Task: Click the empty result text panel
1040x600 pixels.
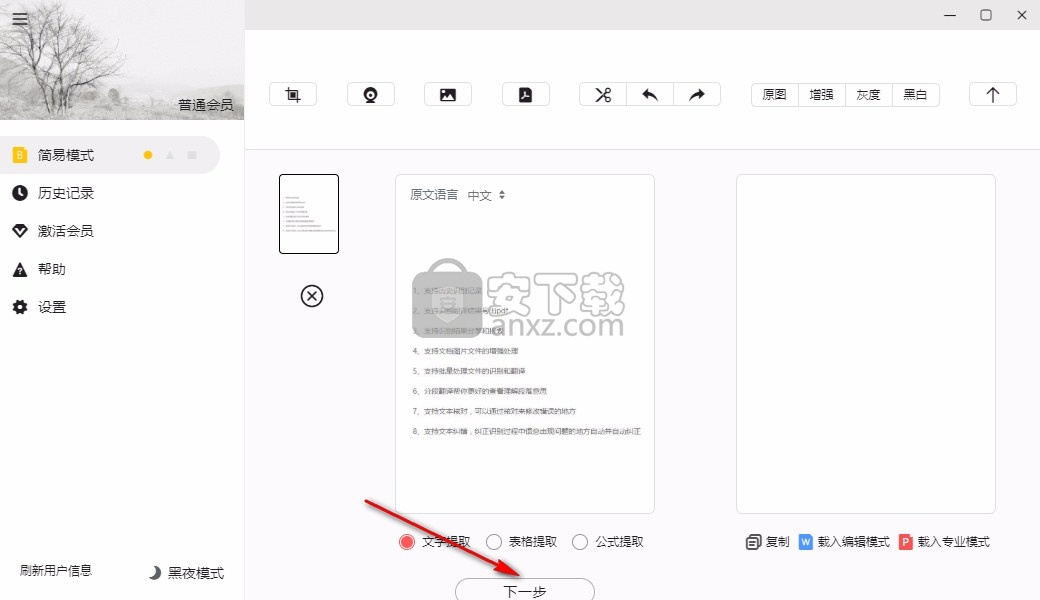Action: [866, 343]
